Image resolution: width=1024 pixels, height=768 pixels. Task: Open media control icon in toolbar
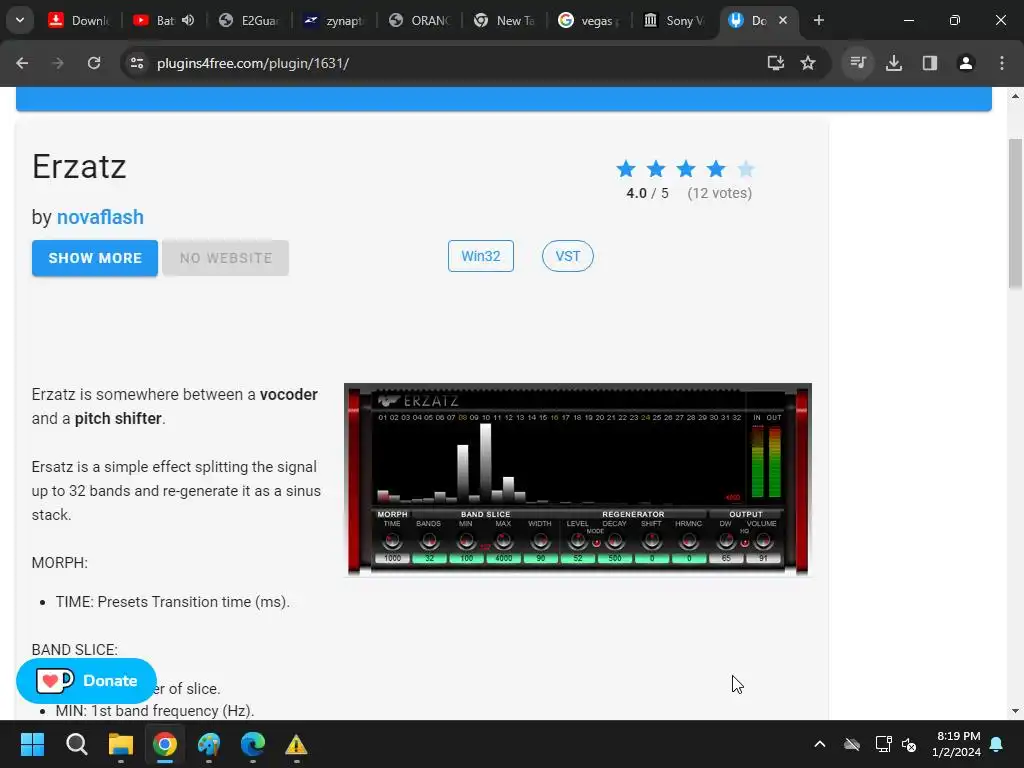pos(857,63)
